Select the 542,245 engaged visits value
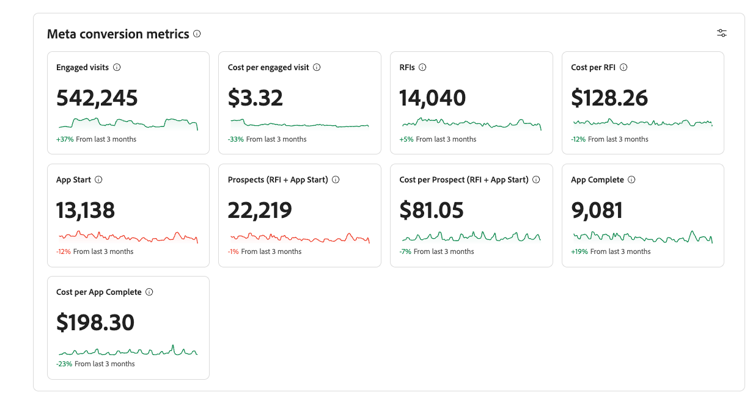Viewport: 750px width, 395px height. (x=97, y=98)
